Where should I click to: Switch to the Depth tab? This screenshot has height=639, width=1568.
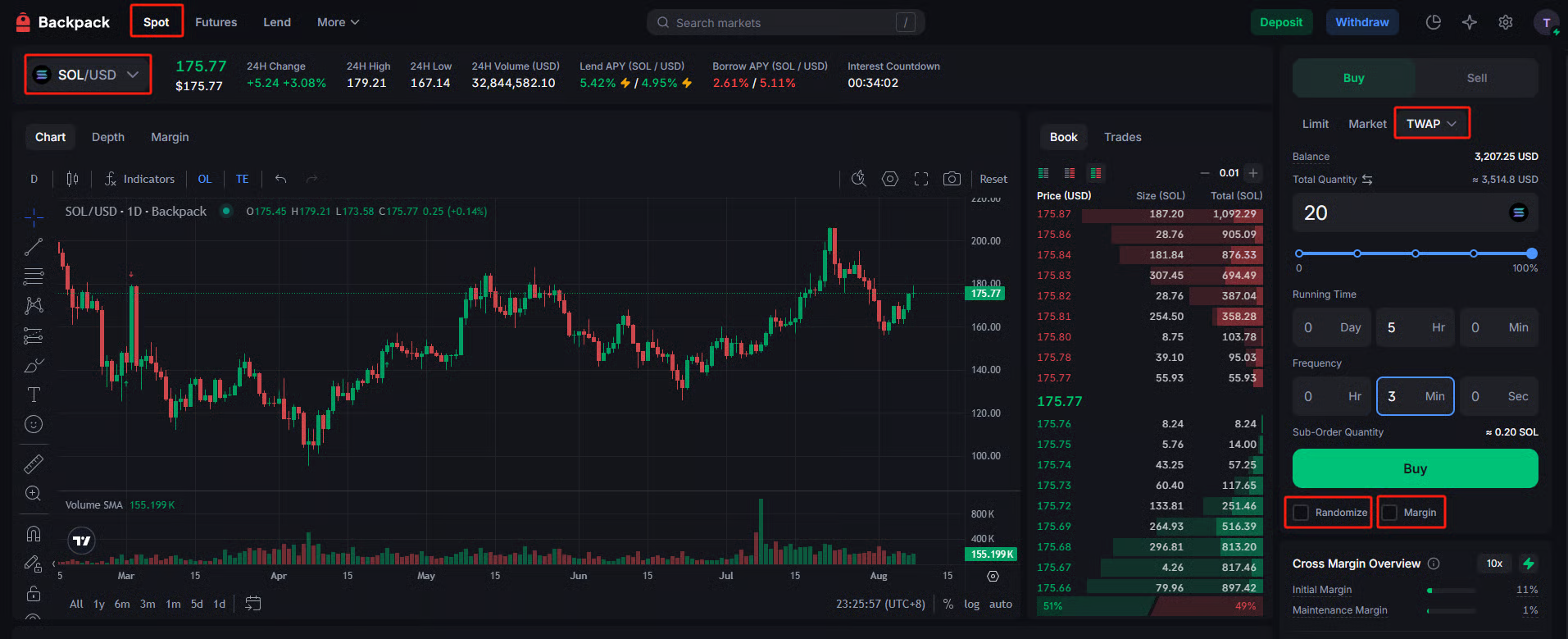coord(108,137)
